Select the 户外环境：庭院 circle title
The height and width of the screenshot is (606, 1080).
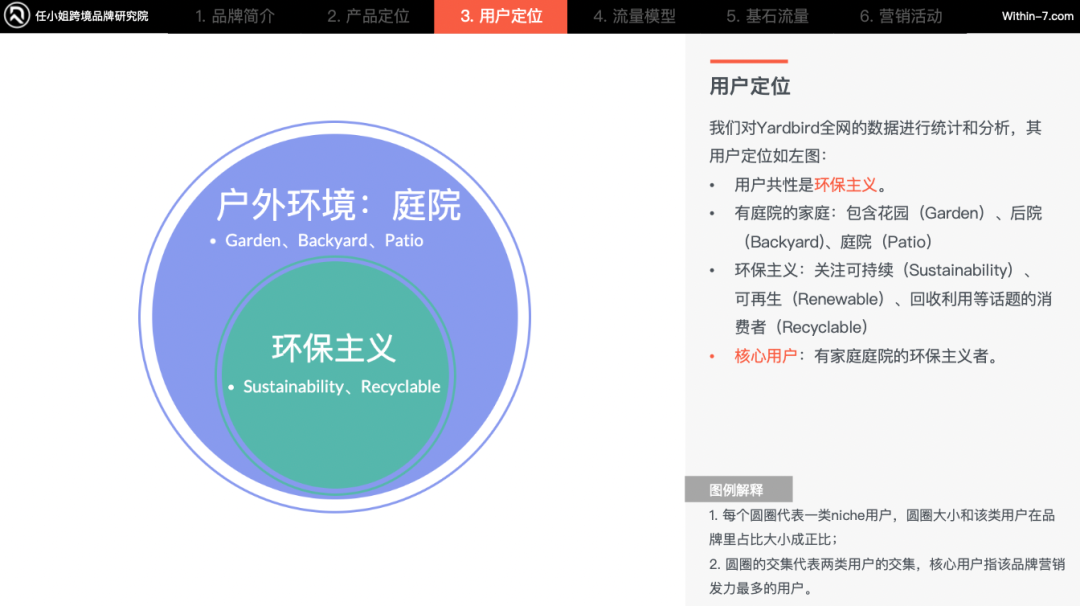pyautogui.click(x=338, y=205)
